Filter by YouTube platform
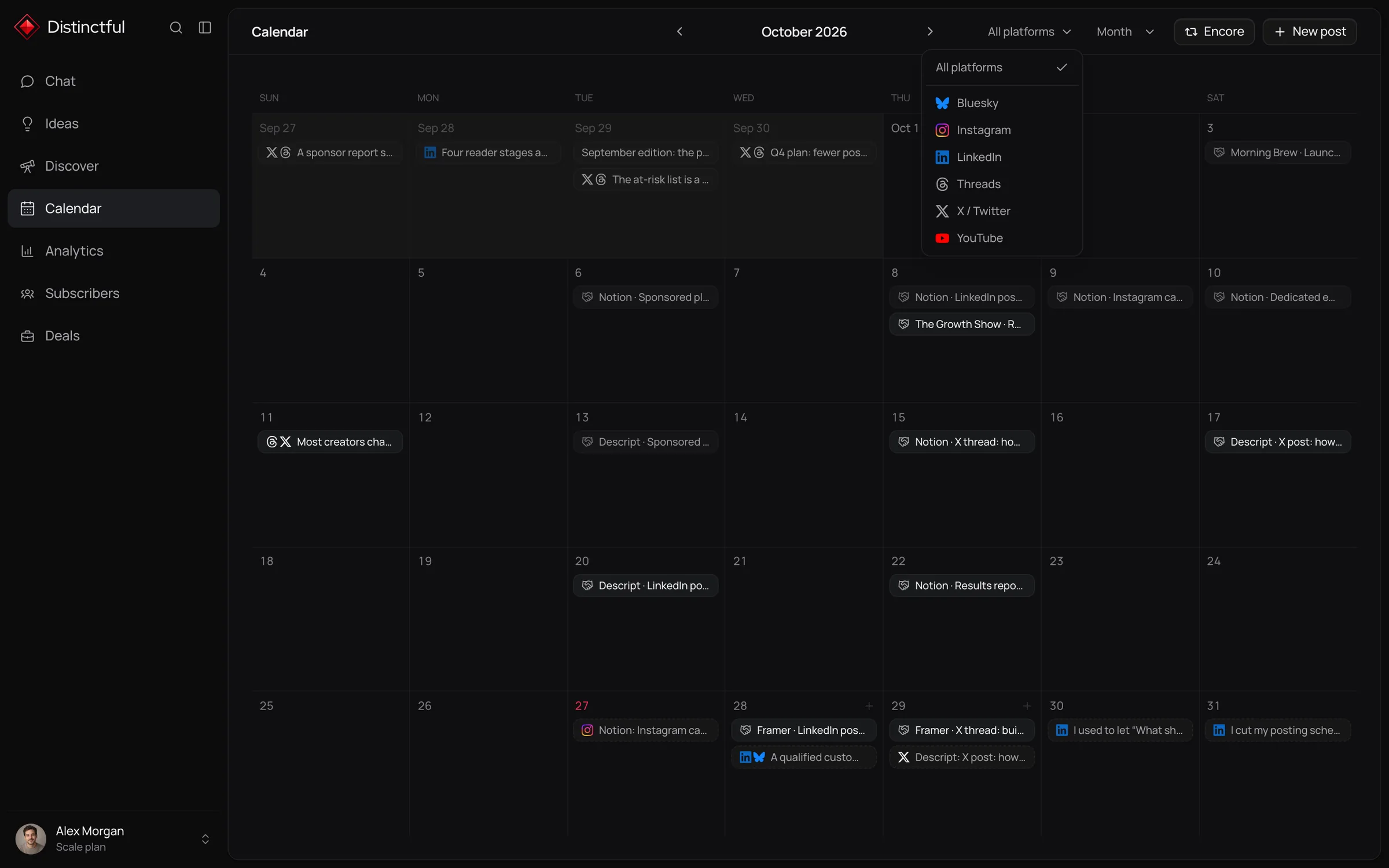1389x868 pixels. coord(1002,238)
